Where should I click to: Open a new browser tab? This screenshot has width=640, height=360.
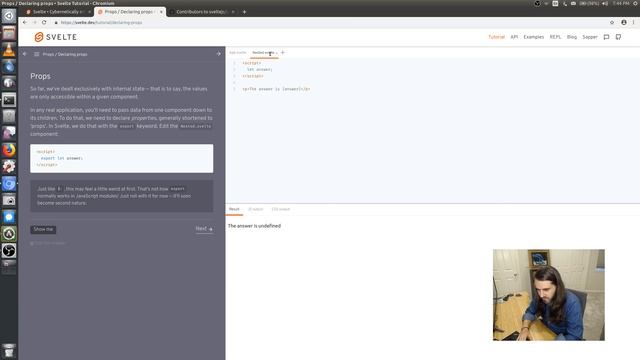[x=244, y=12]
